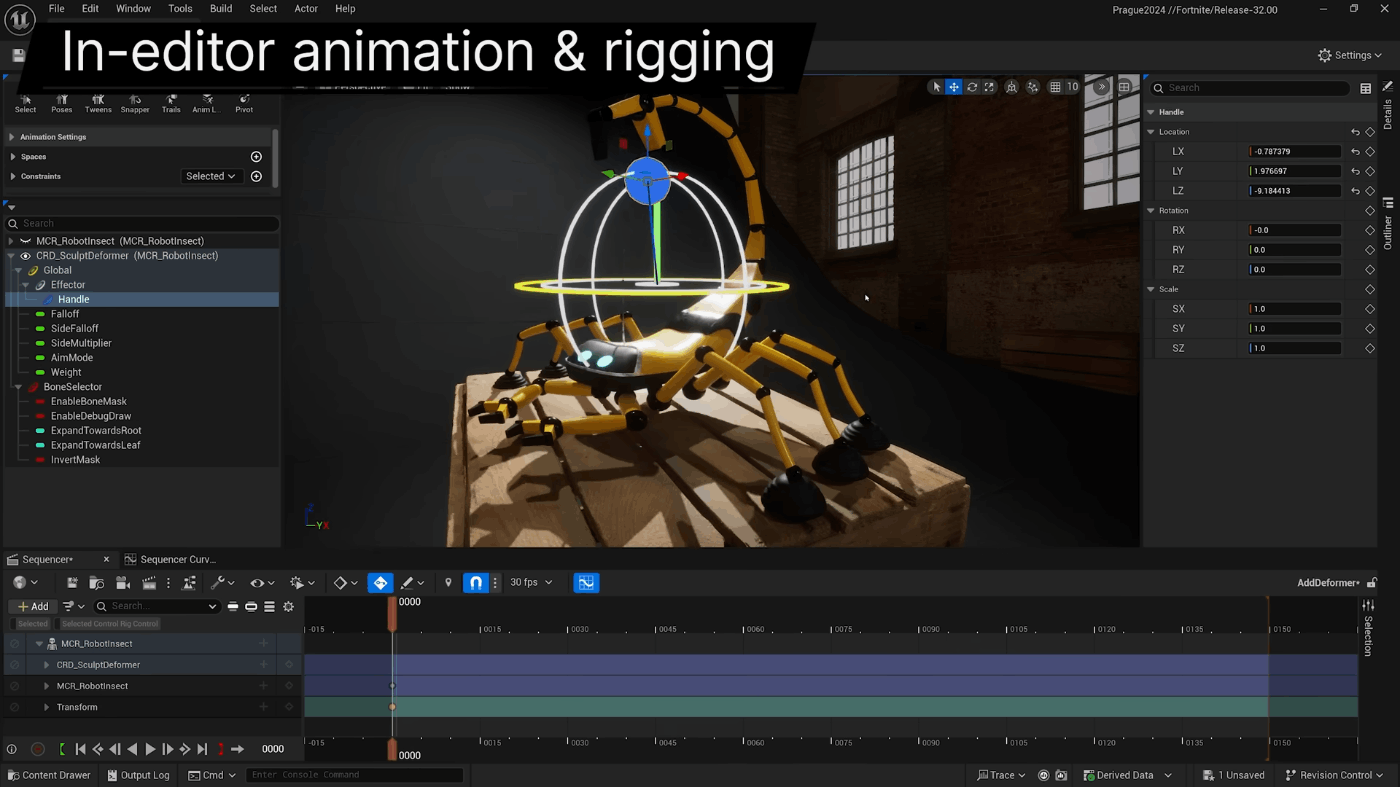The image size is (1400, 787).
Task: Add keyframe for Rotation RZ channel
Action: (1370, 269)
